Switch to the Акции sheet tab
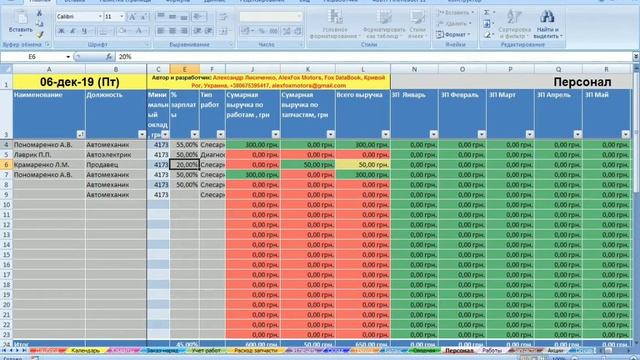The height and width of the screenshot is (360, 640). (555, 351)
